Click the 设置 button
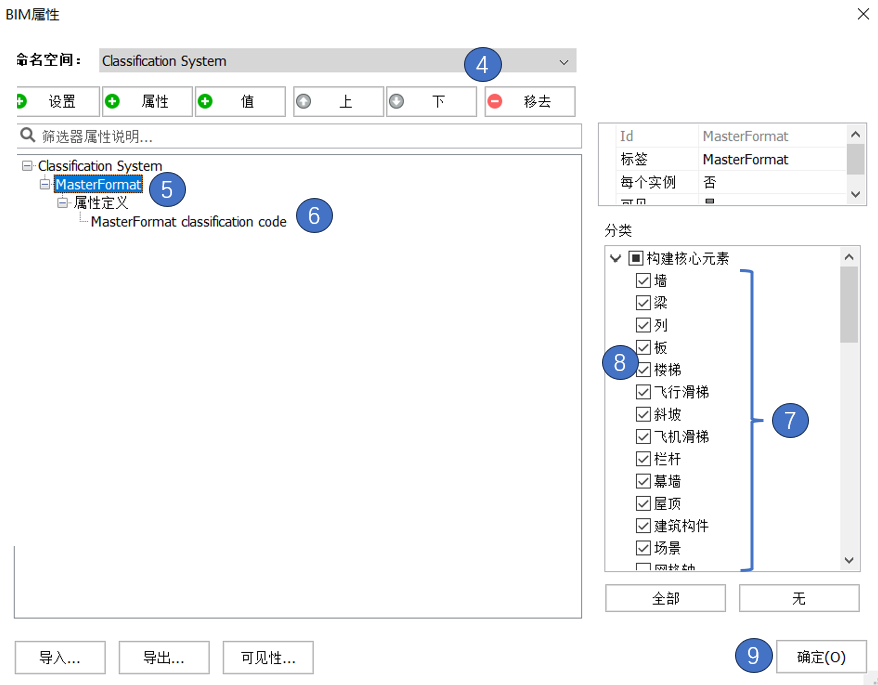This screenshot has height=685, width=878. (x=58, y=101)
